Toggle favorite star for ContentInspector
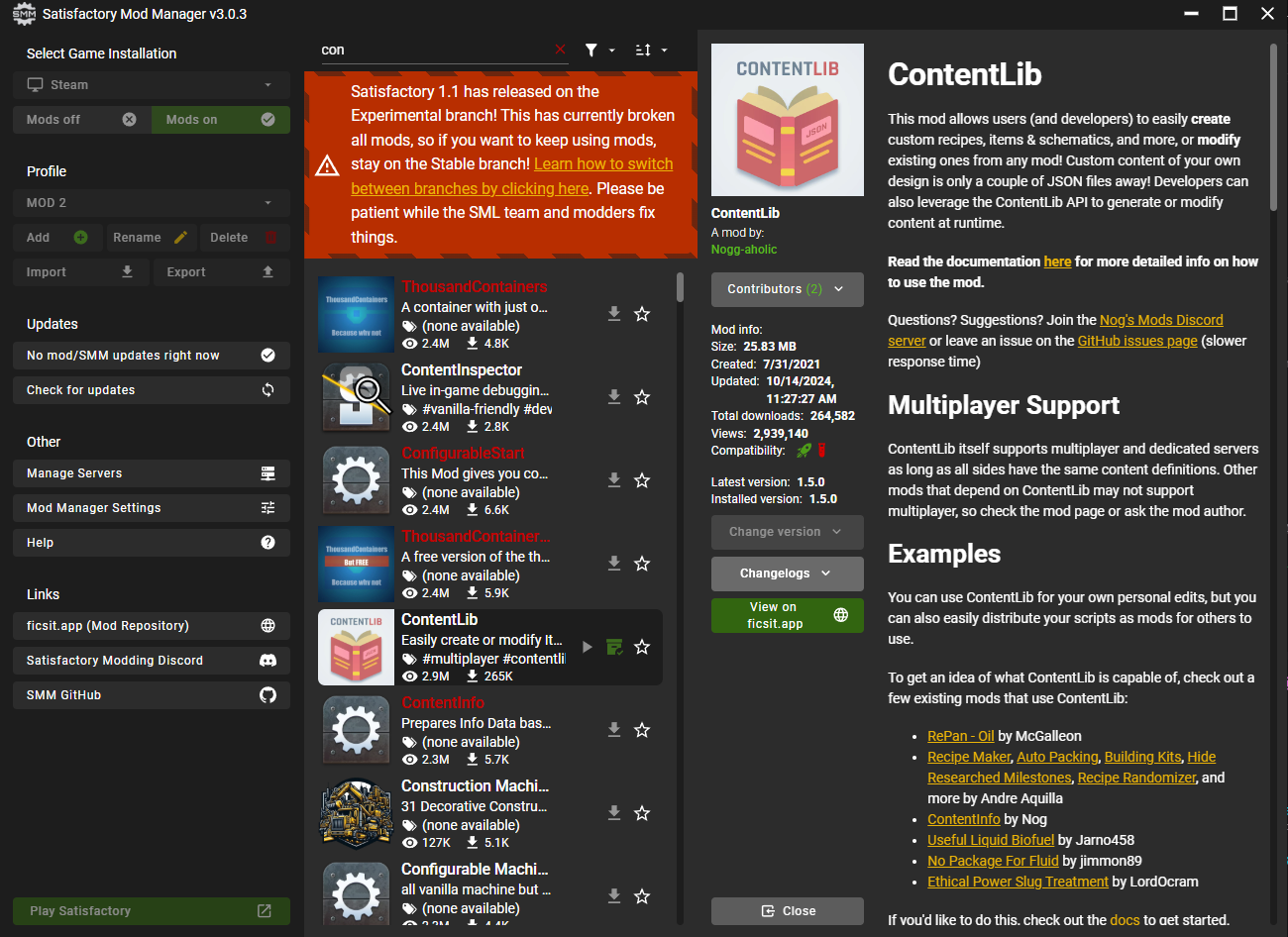 coord(642,397)
